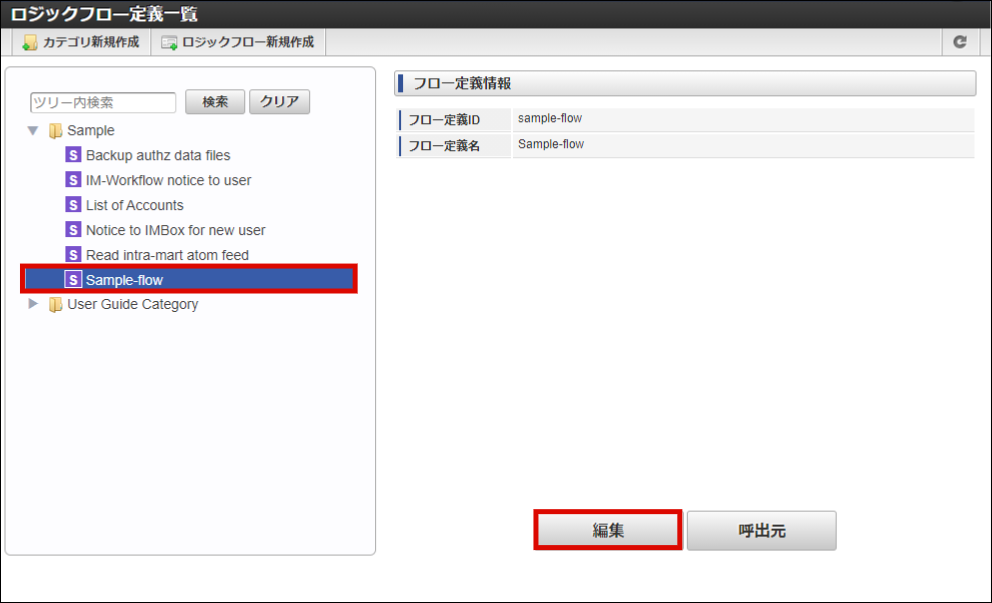Click the 呼出元 button
Viewport: 992px width, 603px height.
pos(762,530)
